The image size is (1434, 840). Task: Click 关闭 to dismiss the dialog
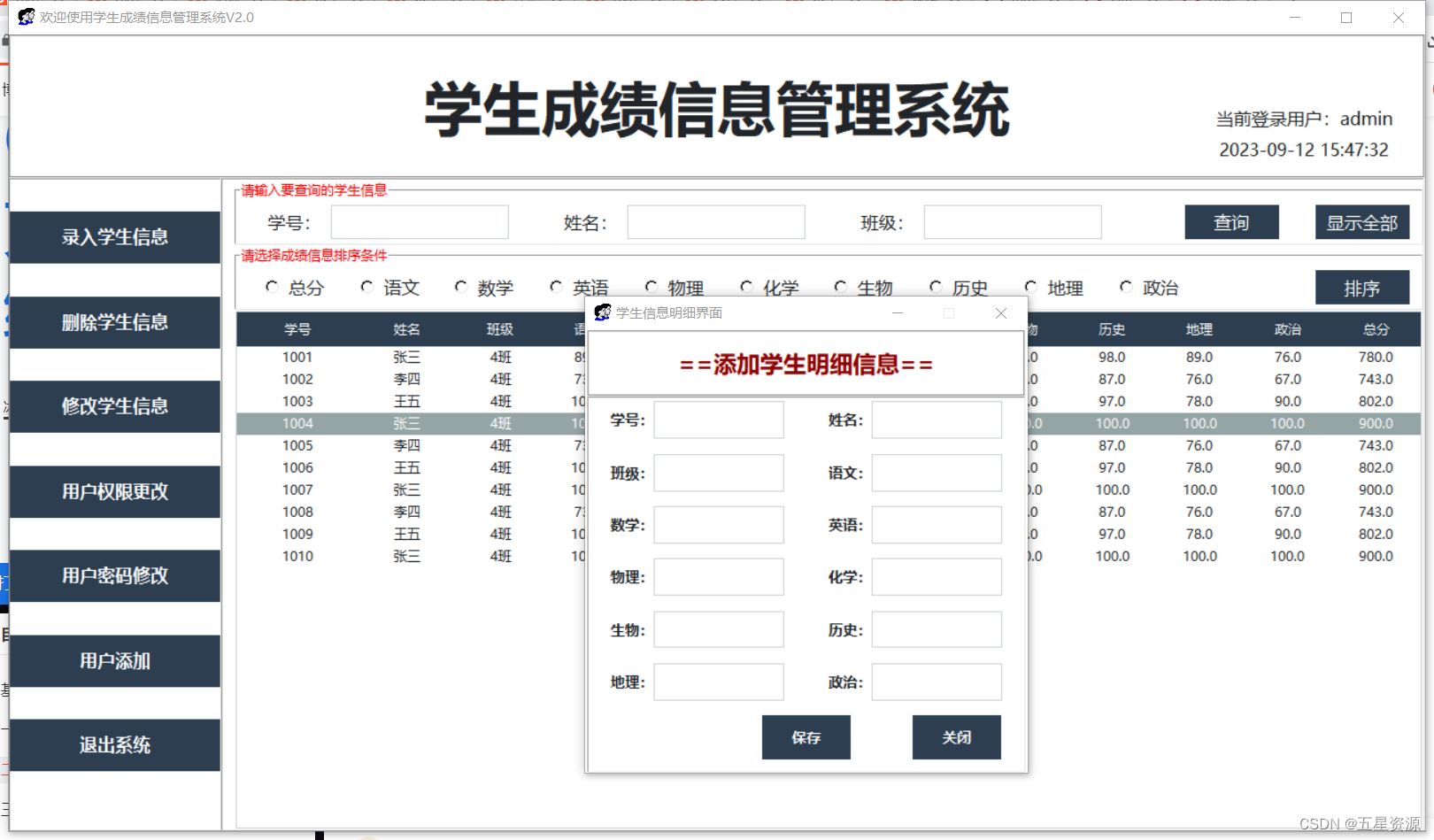956,736
